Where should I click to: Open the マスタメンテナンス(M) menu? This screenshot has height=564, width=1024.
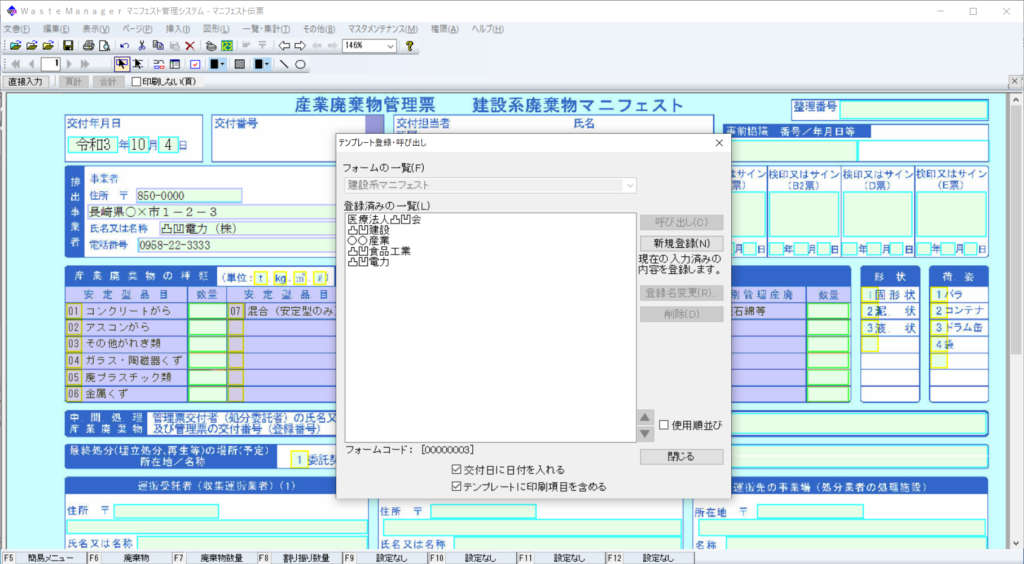tap(383, 29)
